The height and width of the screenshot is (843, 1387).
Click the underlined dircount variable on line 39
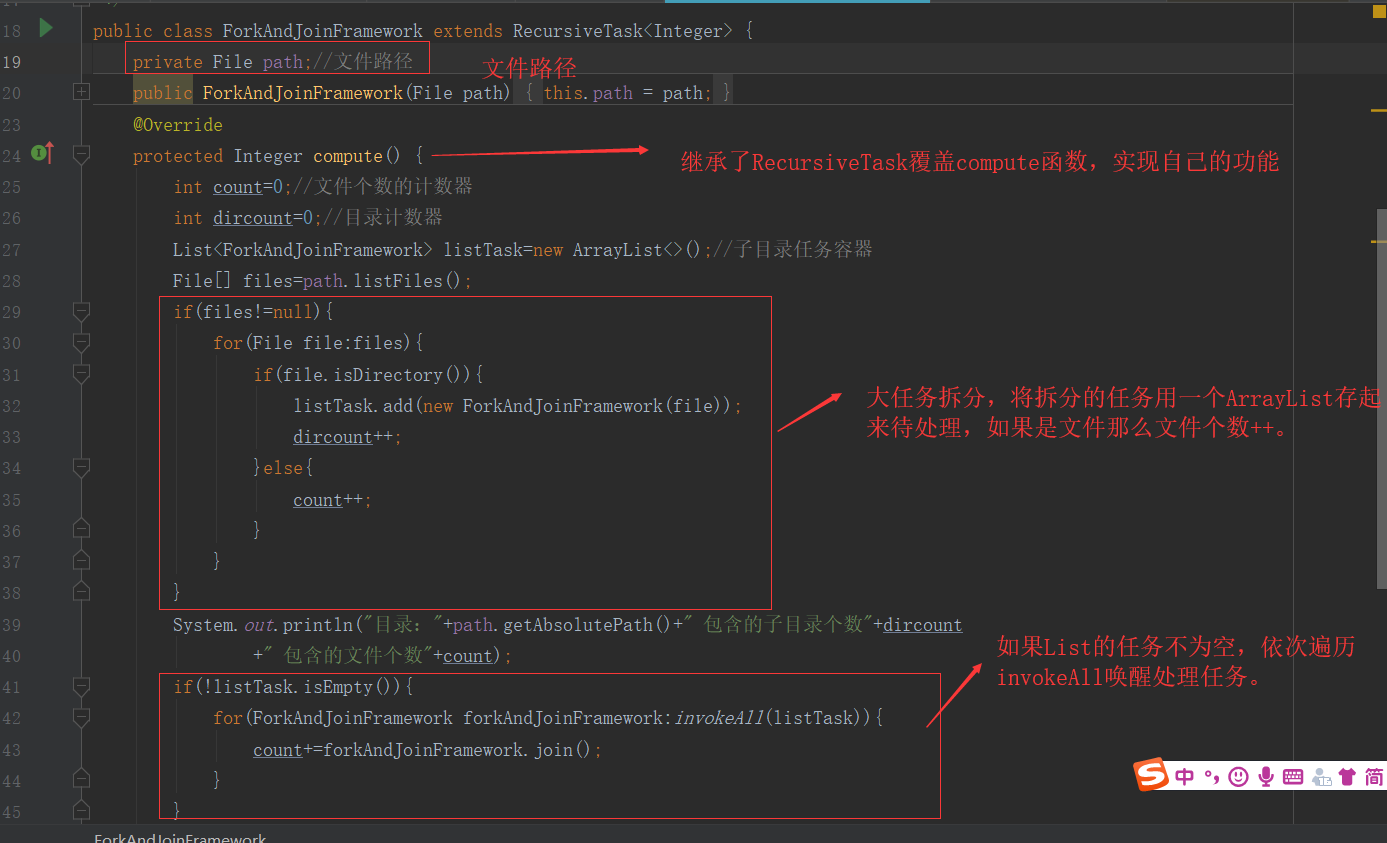pos(922,624)
